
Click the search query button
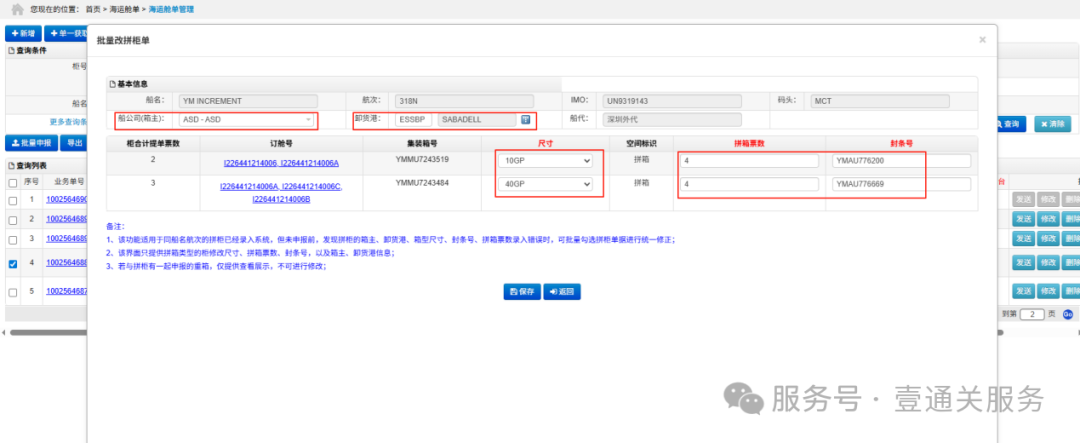click(x=1007, y=124)
